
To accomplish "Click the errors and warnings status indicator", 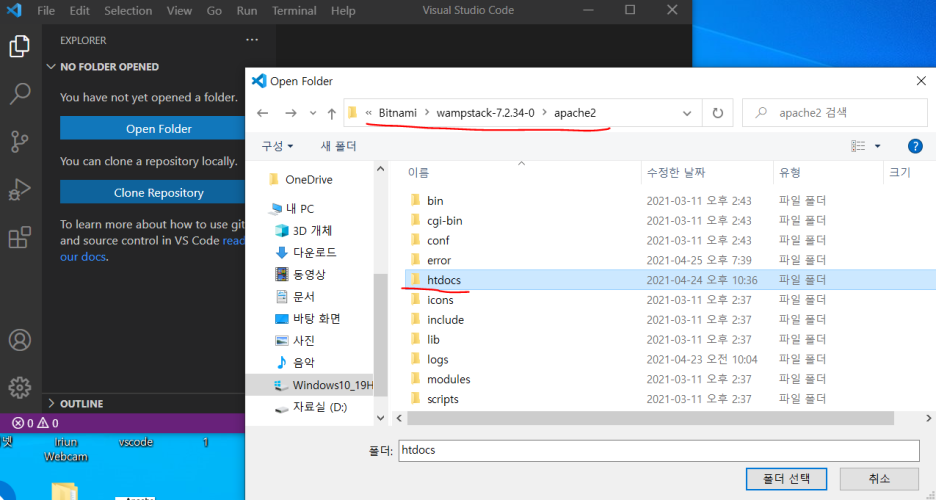I will point(35,423).
